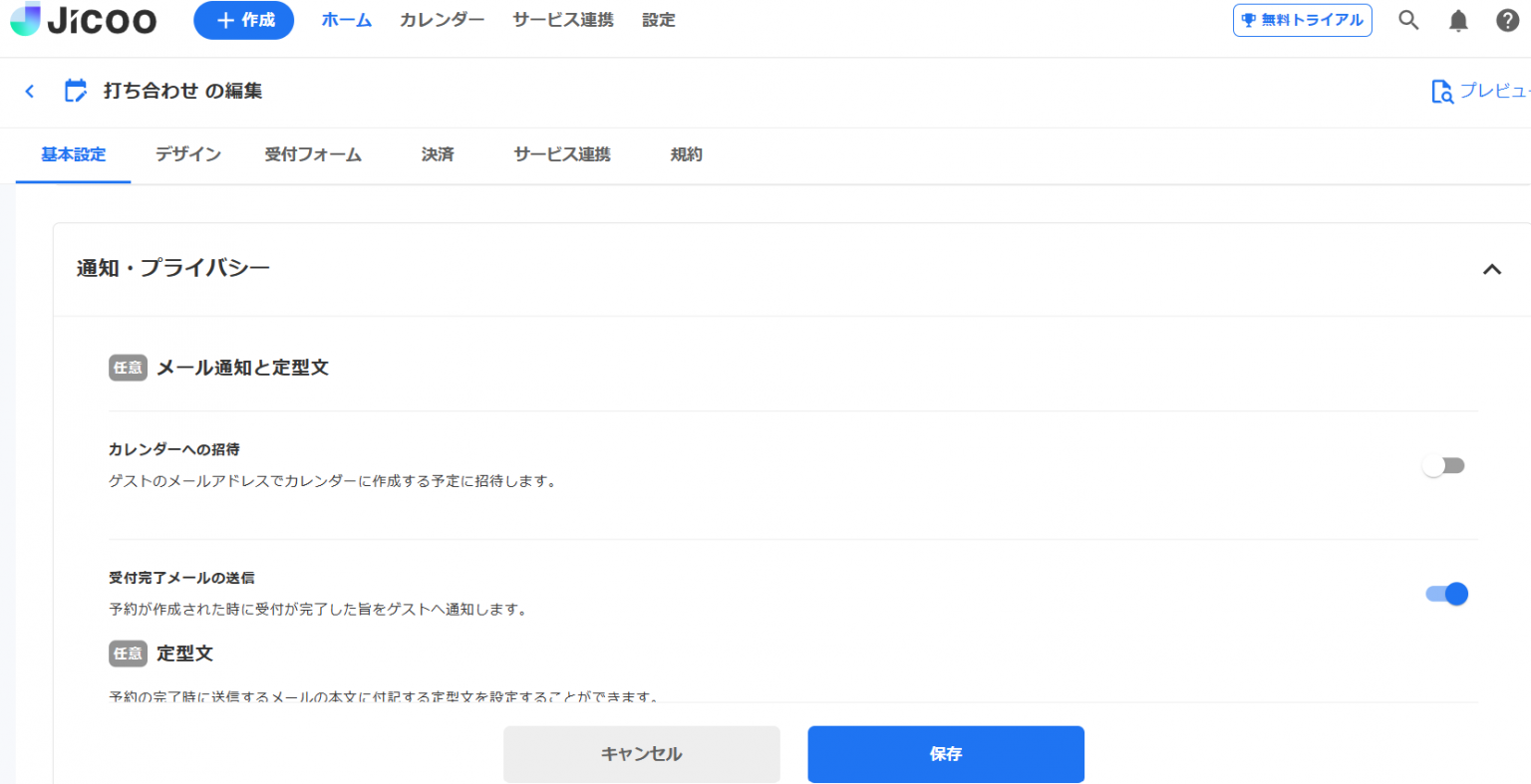Disable the 受付完了メールの送信 toggle
Viewport: 1531px width, 784px height.
click(1446, 593)
